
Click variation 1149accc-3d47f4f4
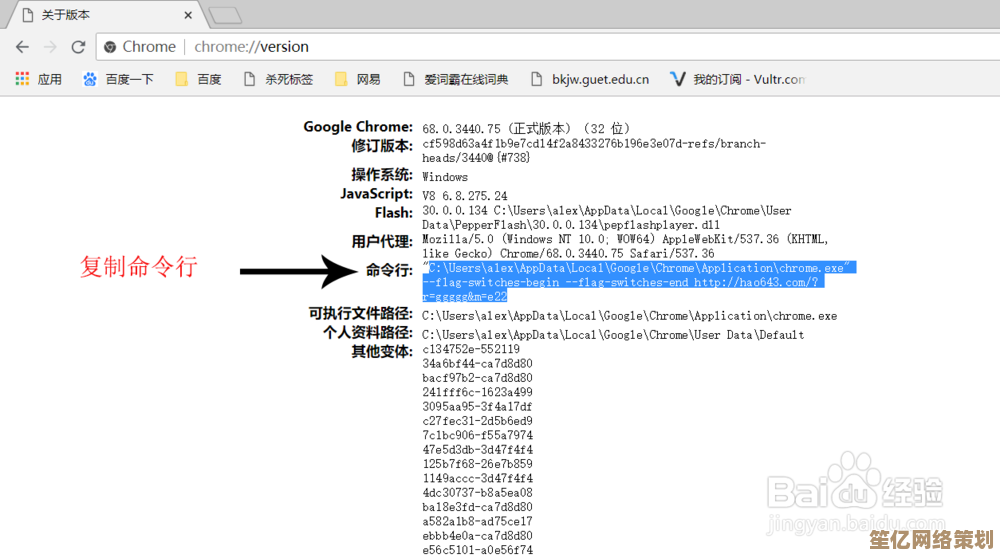[x=477, y=478]
